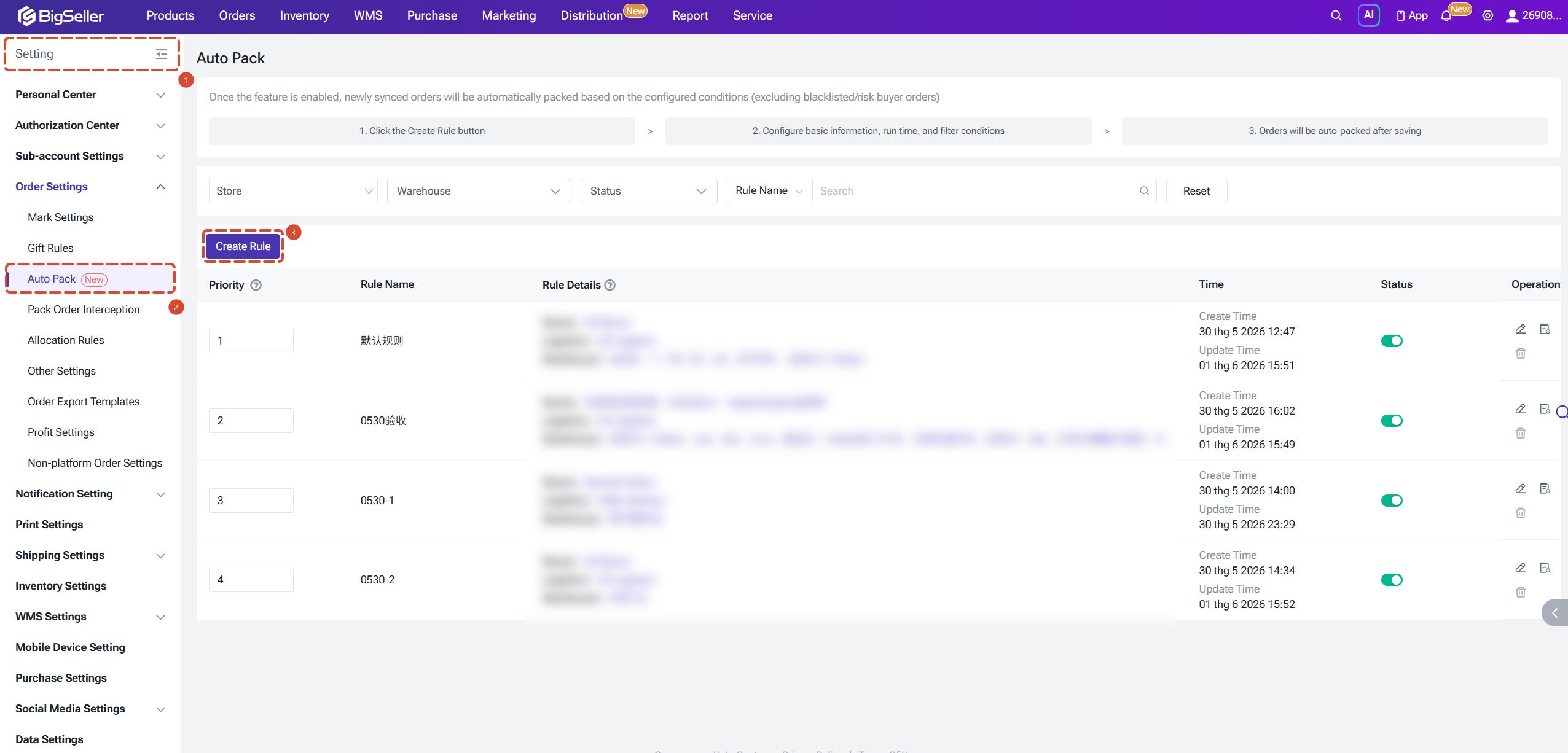Click the Reset button
The width and height of the screenshot is (1568, 753).
1196,191
